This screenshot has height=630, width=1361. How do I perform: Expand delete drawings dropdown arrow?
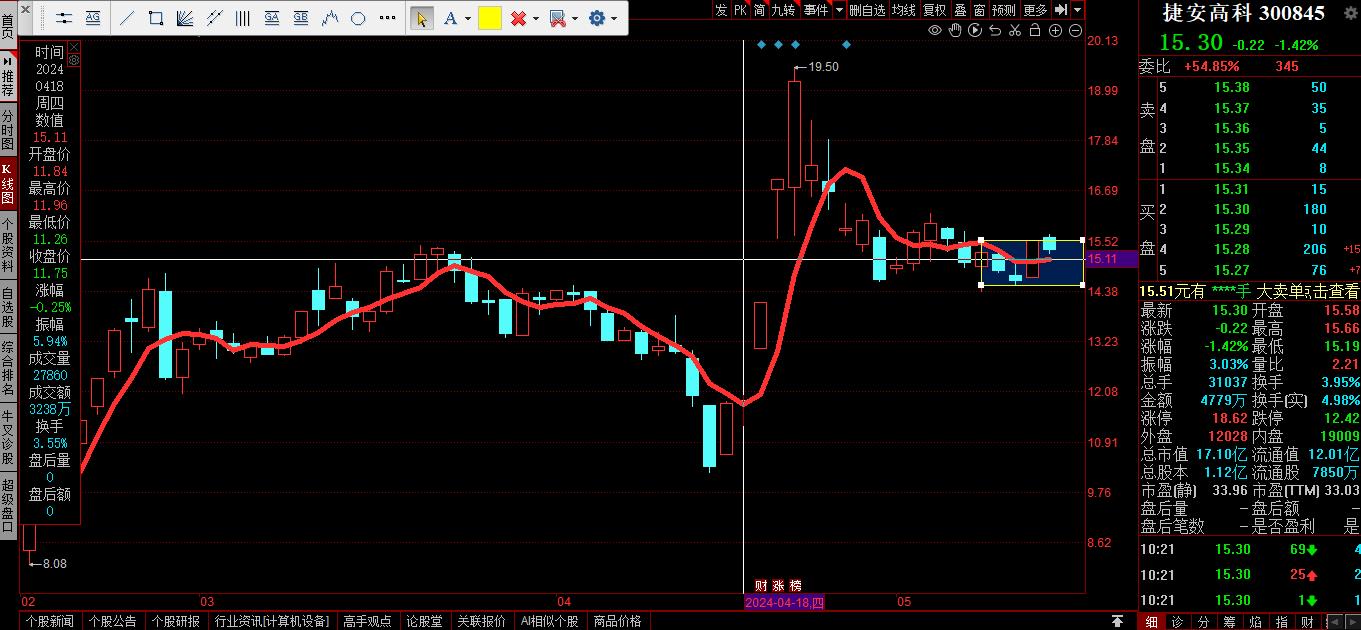point(536,19)
